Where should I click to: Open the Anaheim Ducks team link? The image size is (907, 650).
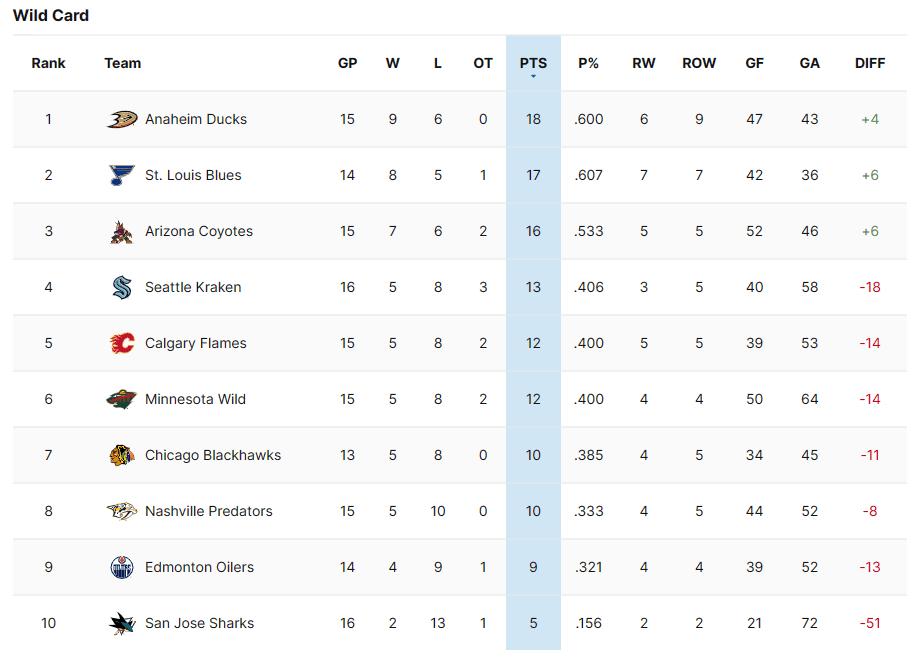coord(196,119)
